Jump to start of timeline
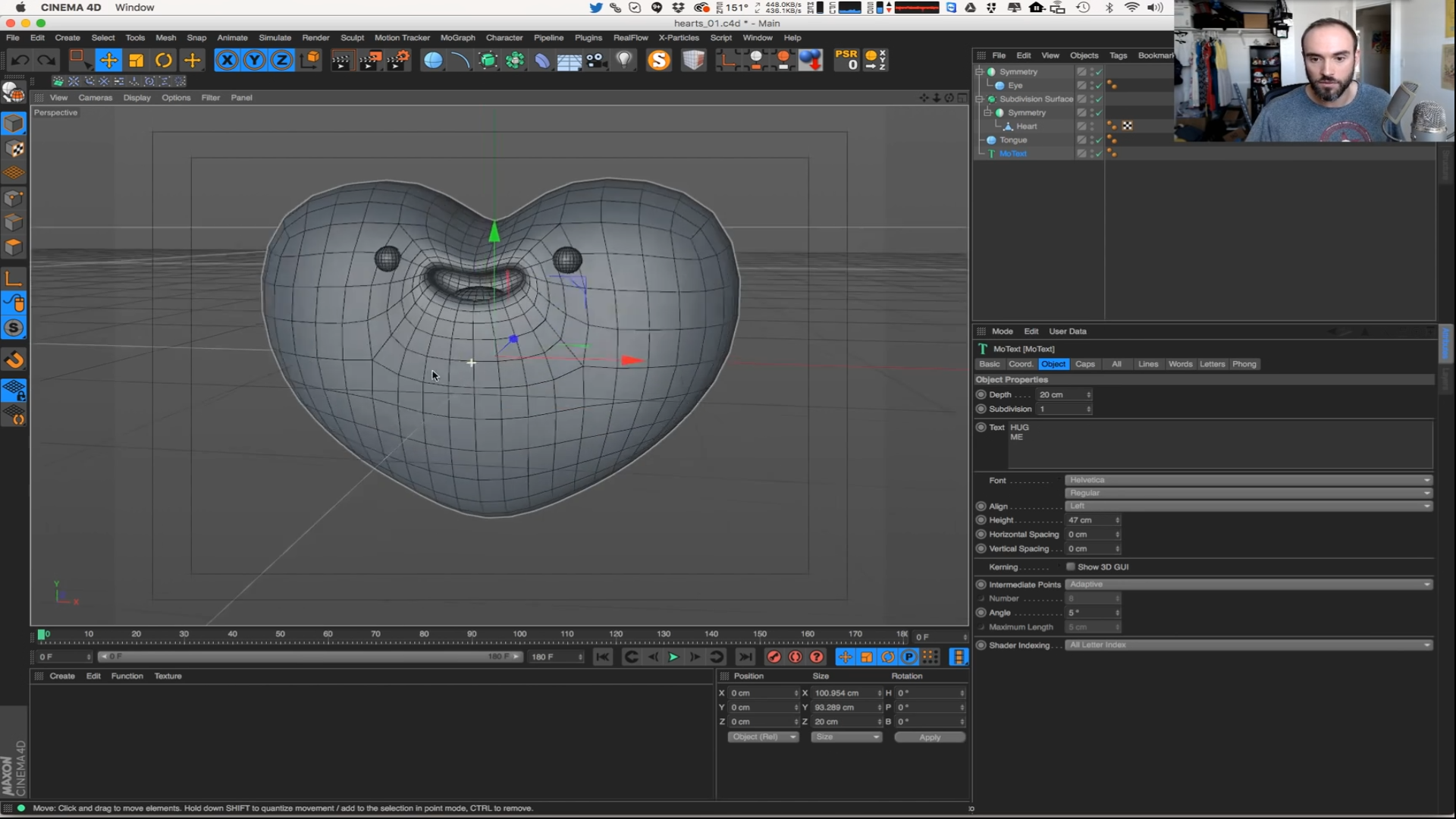The height and width of the screenshot is (819, 1456). 603,657
